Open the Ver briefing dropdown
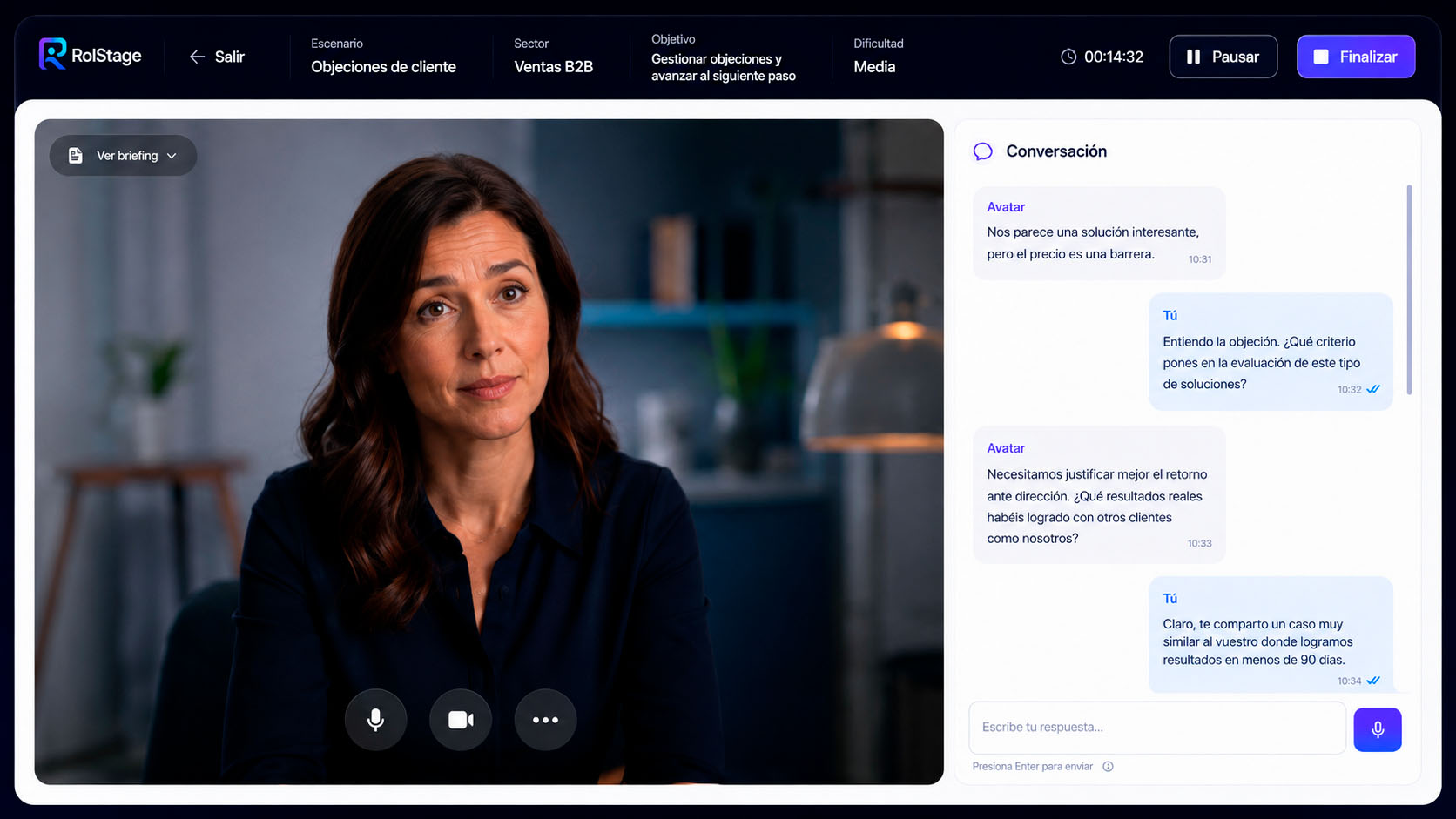 click(x=123, y=155)
